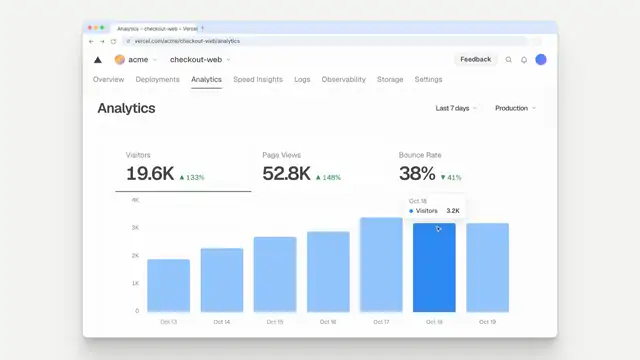Click the Oct 15 bar in chart
Viewport: 640px width, 360px height.
tap(275, 274)
